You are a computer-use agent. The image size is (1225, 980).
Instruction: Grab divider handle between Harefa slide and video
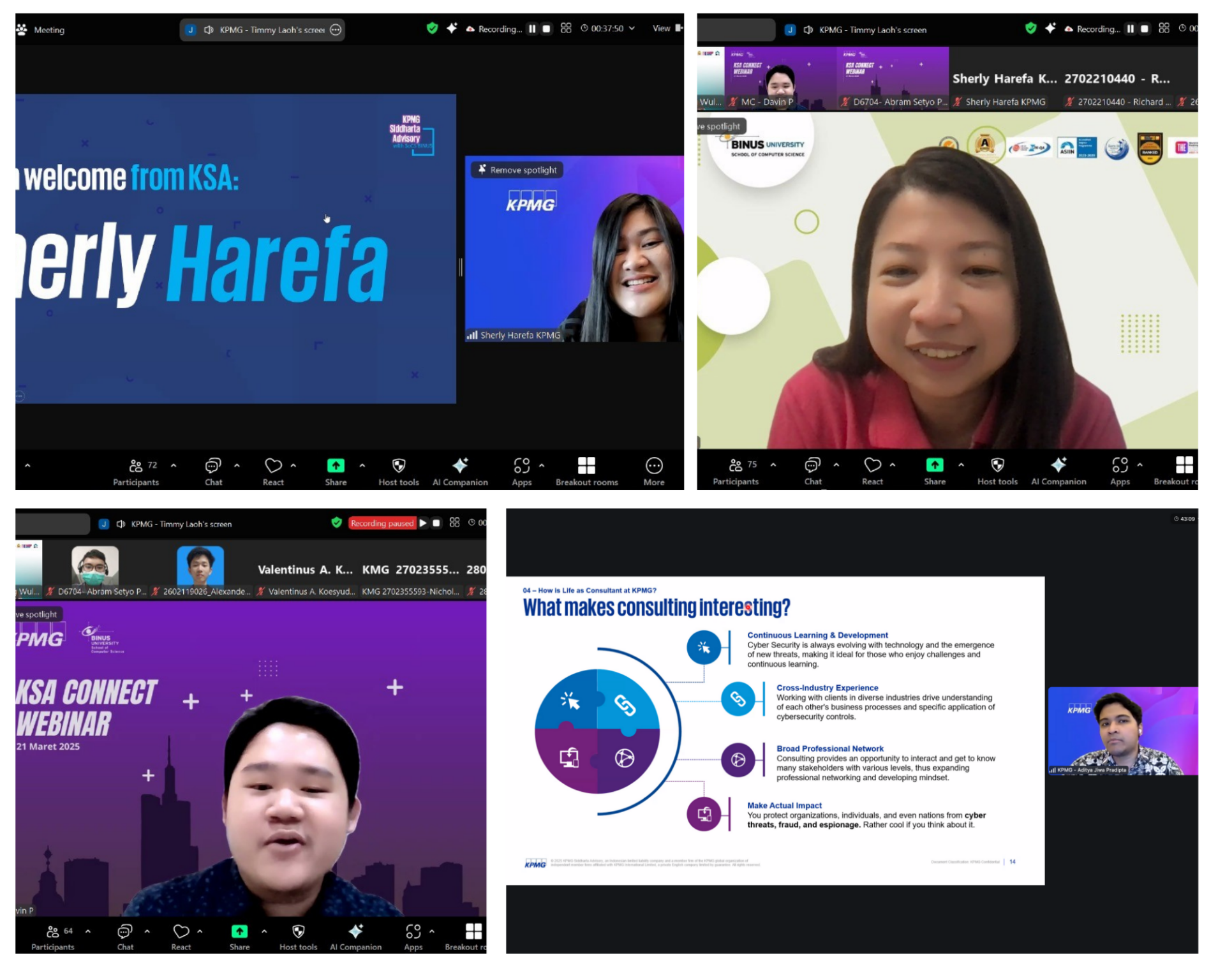461,267
